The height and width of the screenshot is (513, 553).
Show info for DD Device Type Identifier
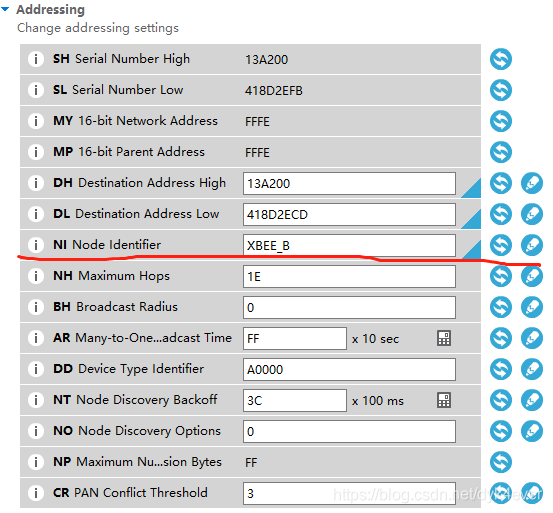[x=36, y=369]
